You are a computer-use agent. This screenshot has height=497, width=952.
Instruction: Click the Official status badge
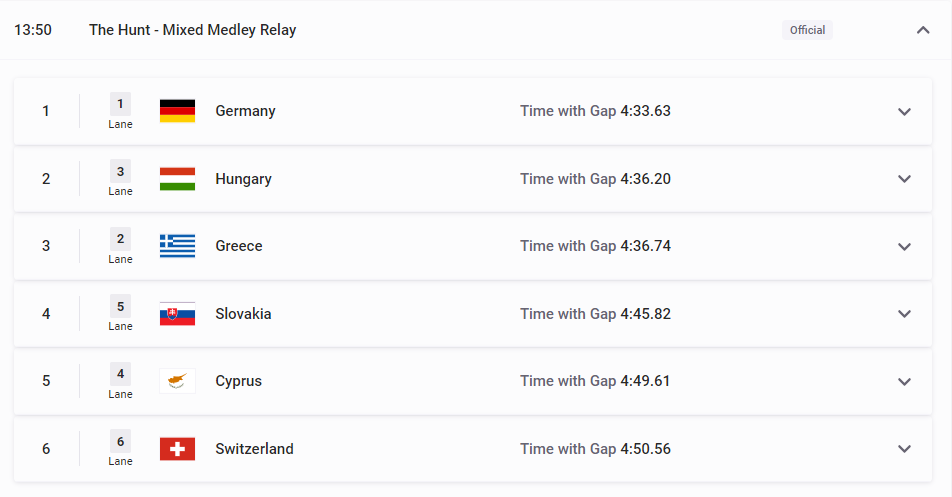pos(807,30)
